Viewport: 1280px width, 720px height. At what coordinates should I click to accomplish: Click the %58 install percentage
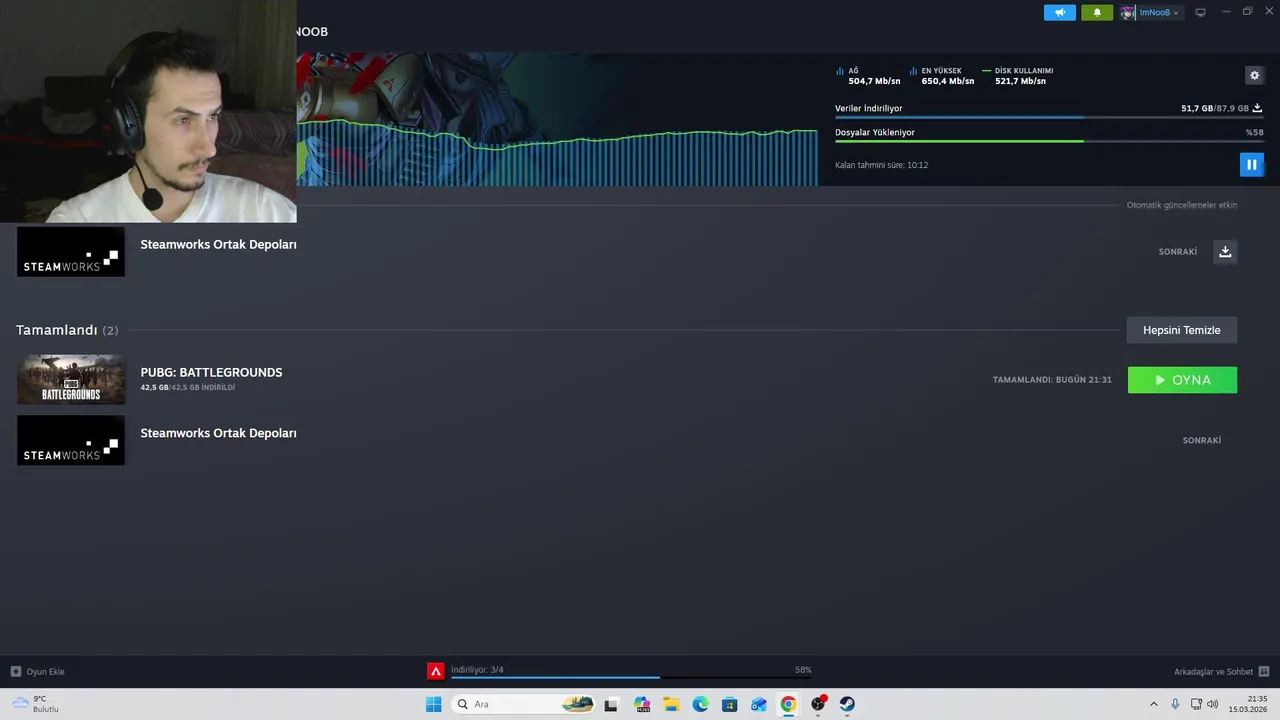1254,132
